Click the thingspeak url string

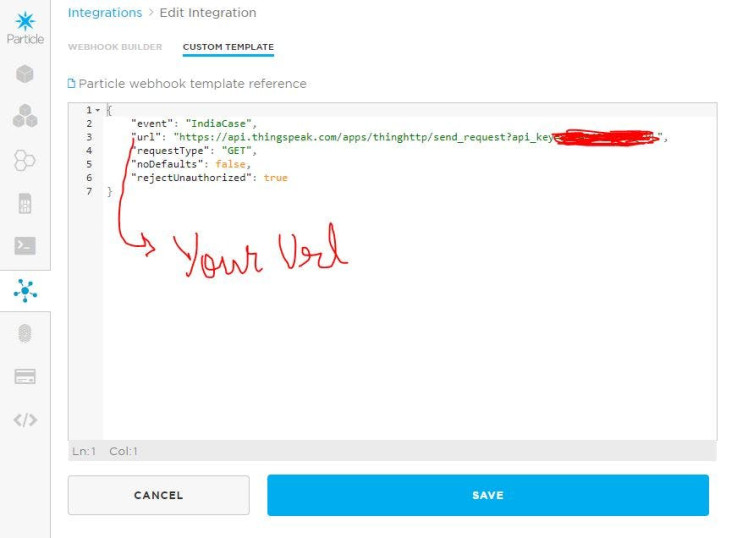coord(418,137)
